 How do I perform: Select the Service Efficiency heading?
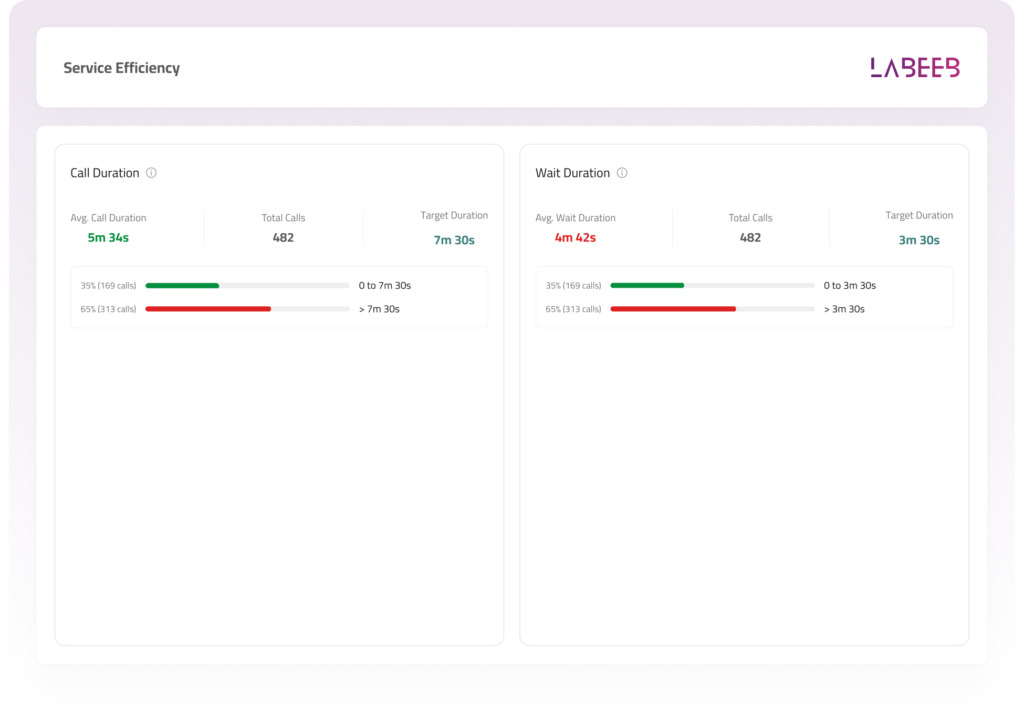[x=121, y=68]
